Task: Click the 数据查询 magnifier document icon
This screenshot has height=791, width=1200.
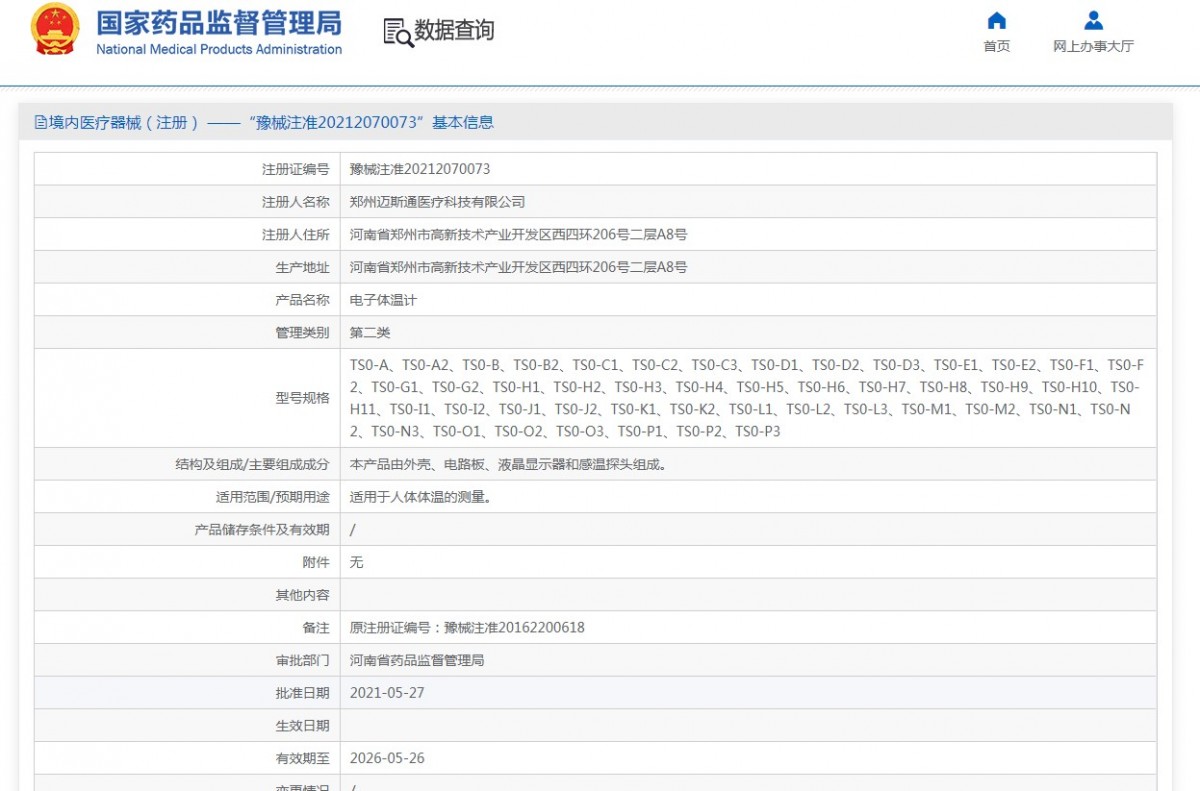Action: [398, 32]
